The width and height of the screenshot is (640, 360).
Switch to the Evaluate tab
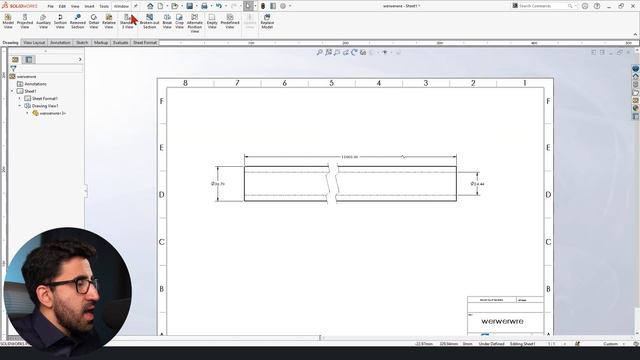point(120,42)
